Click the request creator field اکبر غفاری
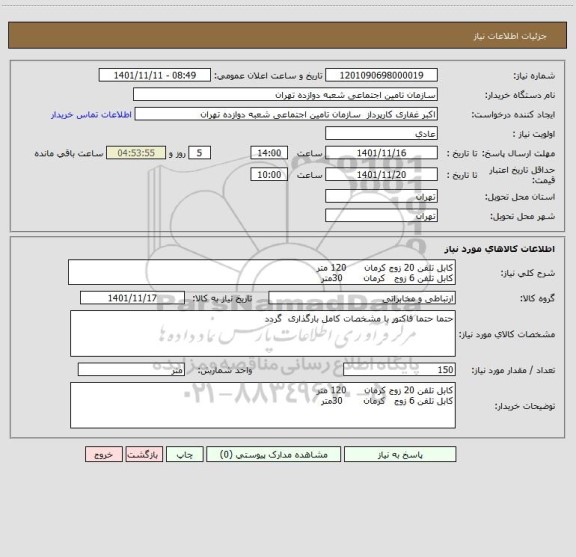This screenshot has height=557, width=576. point(286,114)
